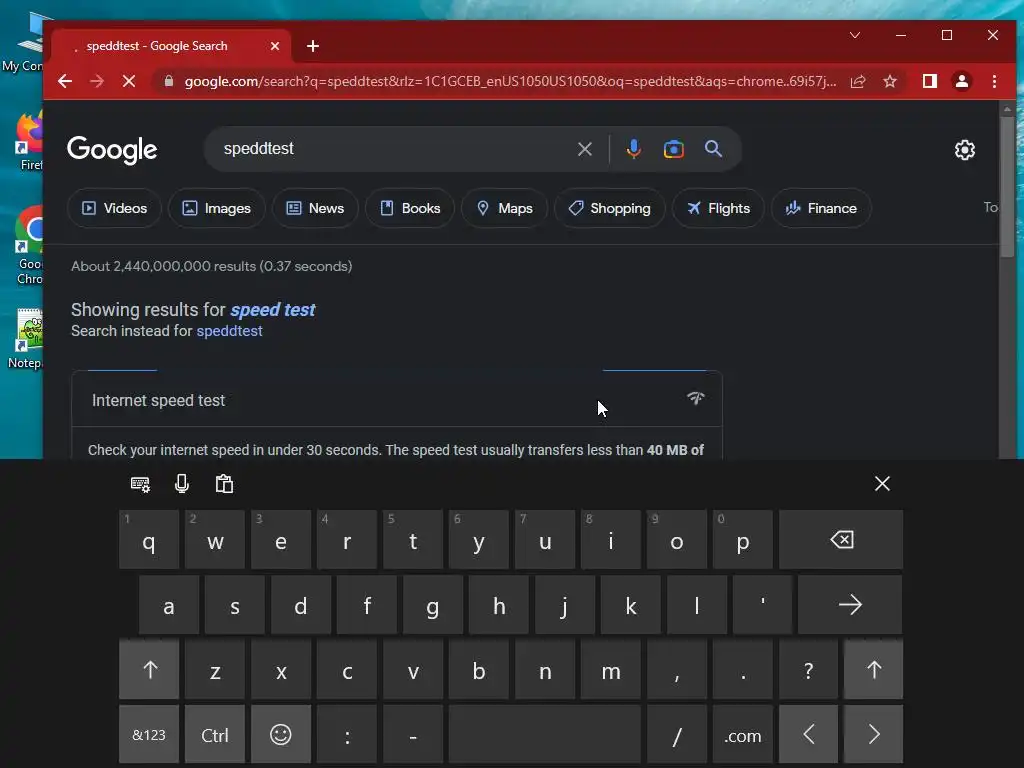1024x768 pixels.
Task: Tap the q key
Action: pyautogui.click(x=149, y=539)
